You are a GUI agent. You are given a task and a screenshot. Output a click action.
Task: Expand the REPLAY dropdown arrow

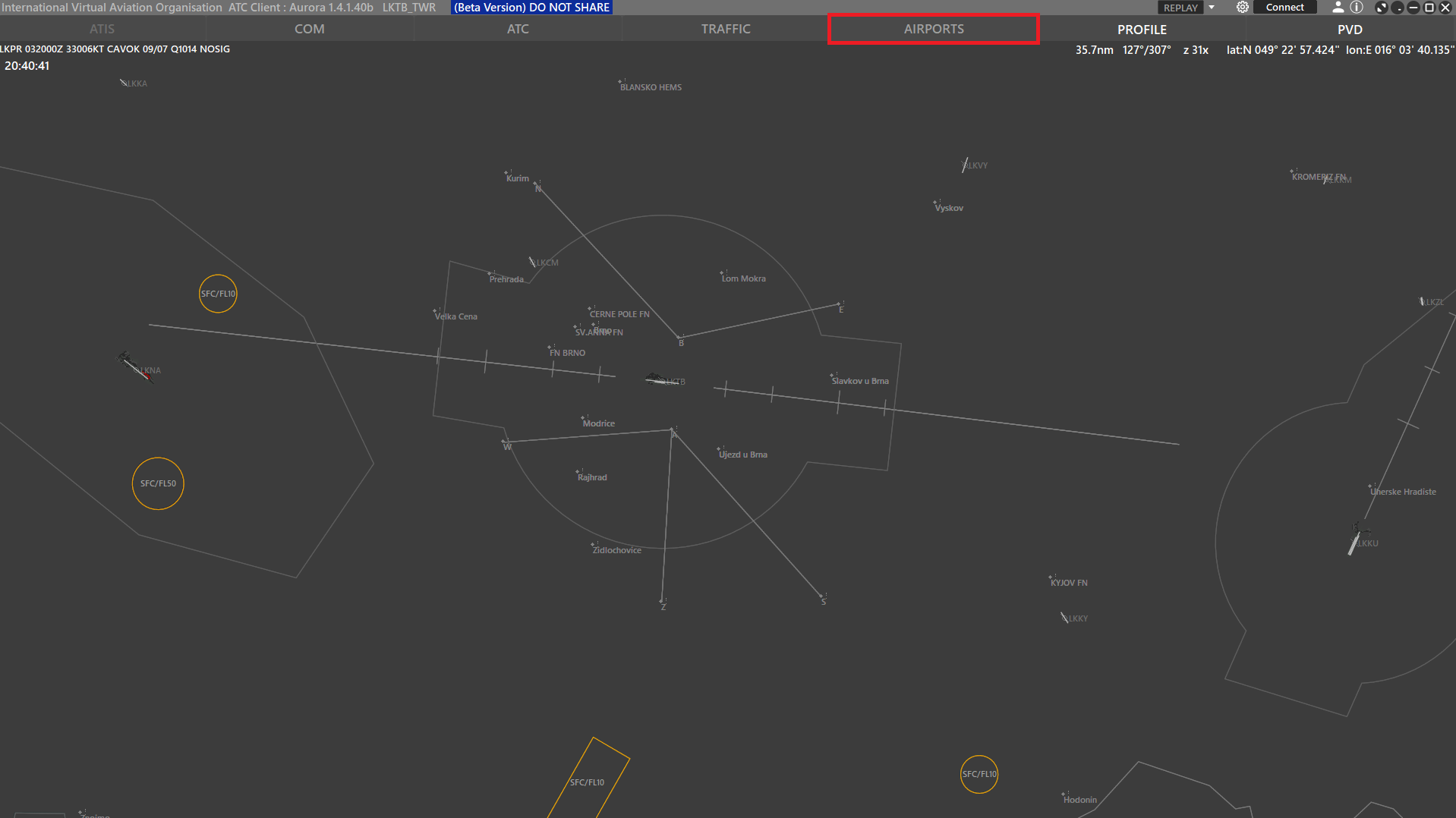(1212, 8)
